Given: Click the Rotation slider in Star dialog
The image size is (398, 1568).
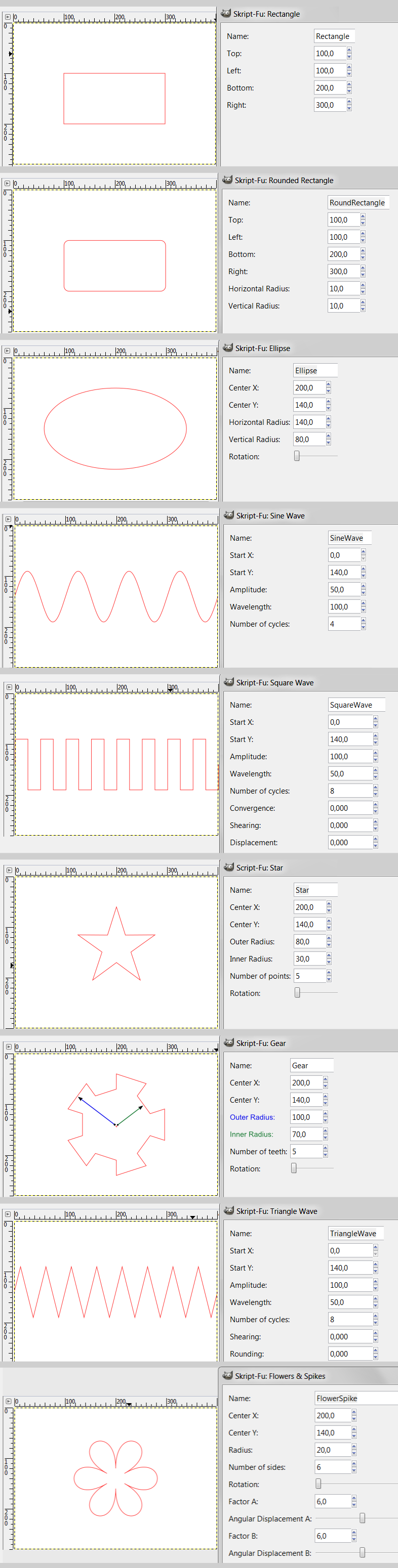Looking at the screenshot, I should coord(316,992).
